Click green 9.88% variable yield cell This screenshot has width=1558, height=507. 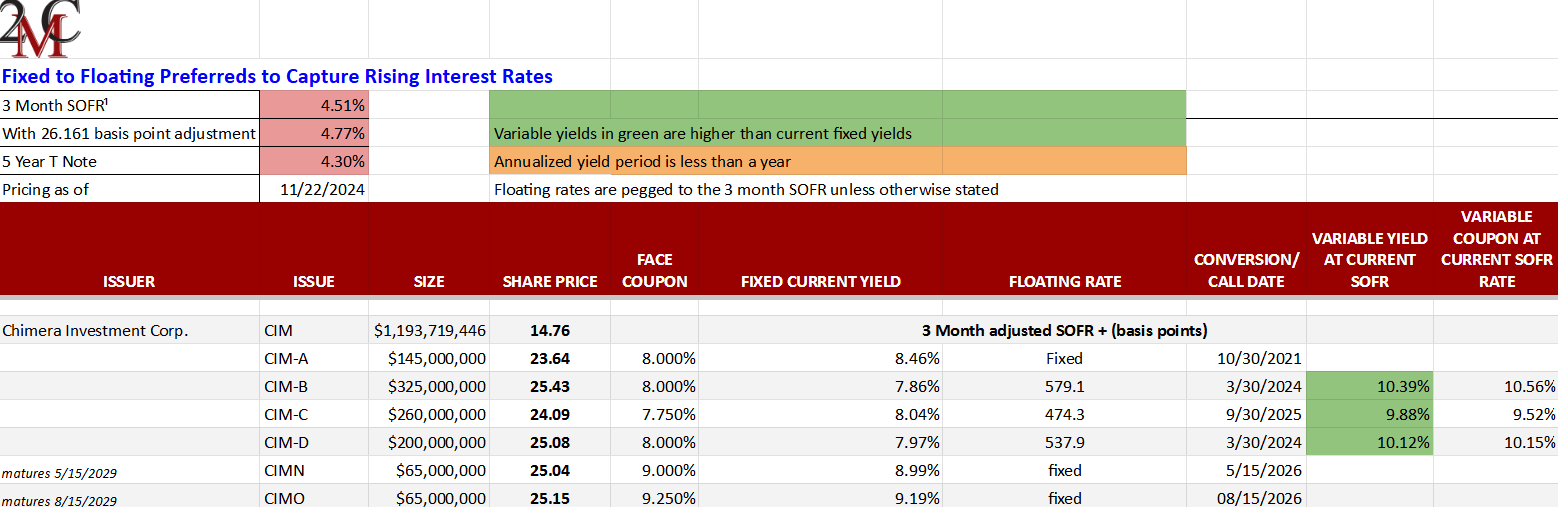1370,414
